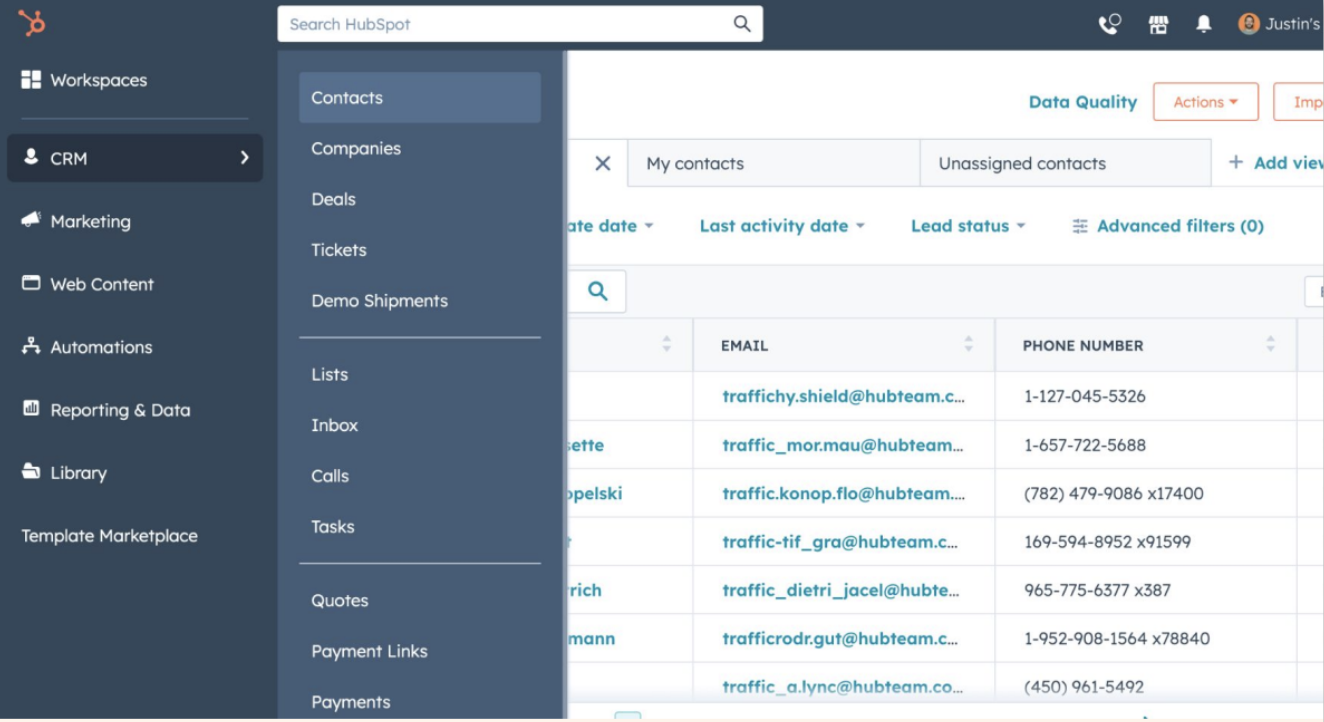Click Justin's account avatar
This screenshot has width=1324, height=722.
[x=1249, y=23]
